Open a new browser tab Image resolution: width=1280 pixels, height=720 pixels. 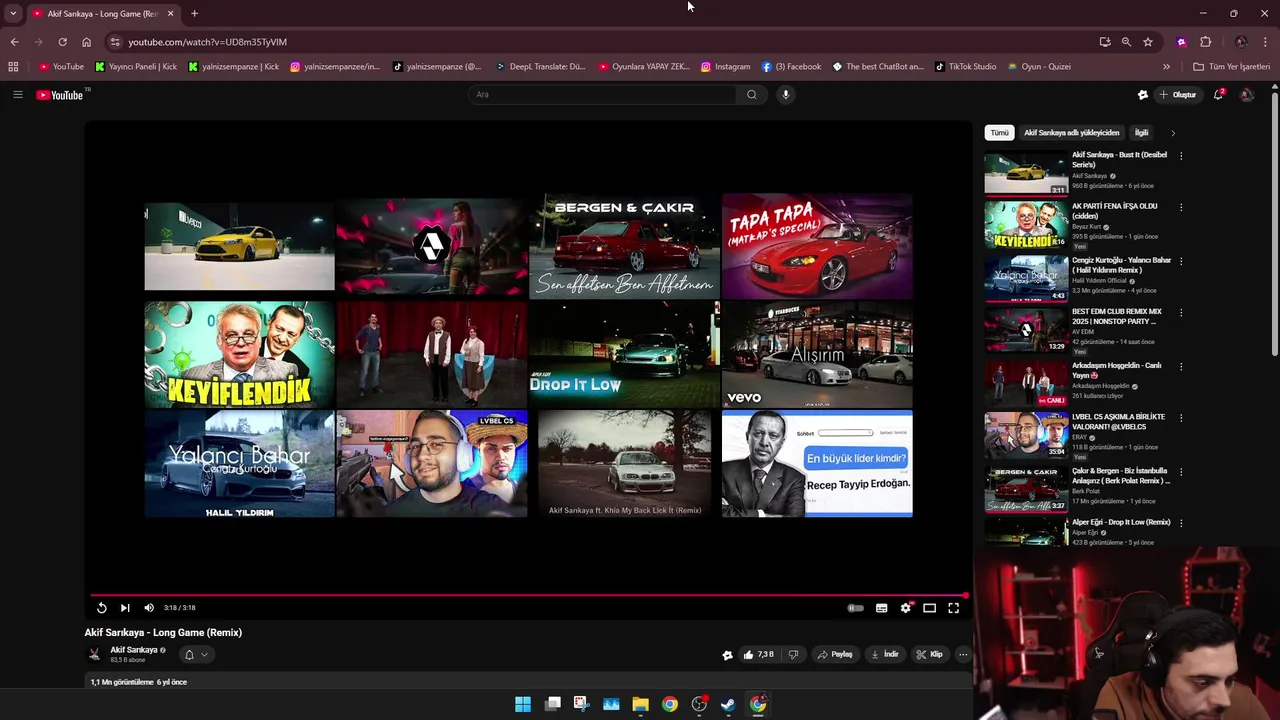click(x=194, y=14)
